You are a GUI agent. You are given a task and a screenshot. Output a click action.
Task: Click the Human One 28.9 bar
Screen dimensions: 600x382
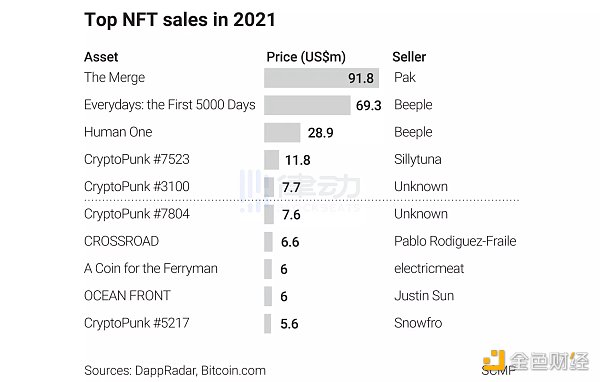282,132
